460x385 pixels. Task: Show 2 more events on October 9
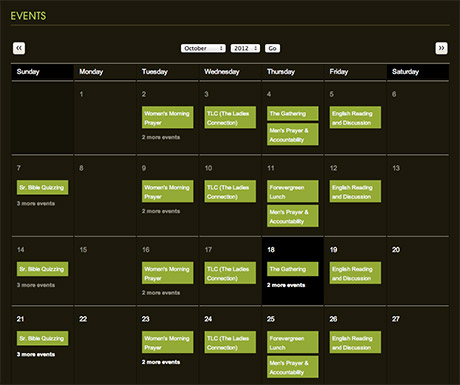click(x=161, y=211)
